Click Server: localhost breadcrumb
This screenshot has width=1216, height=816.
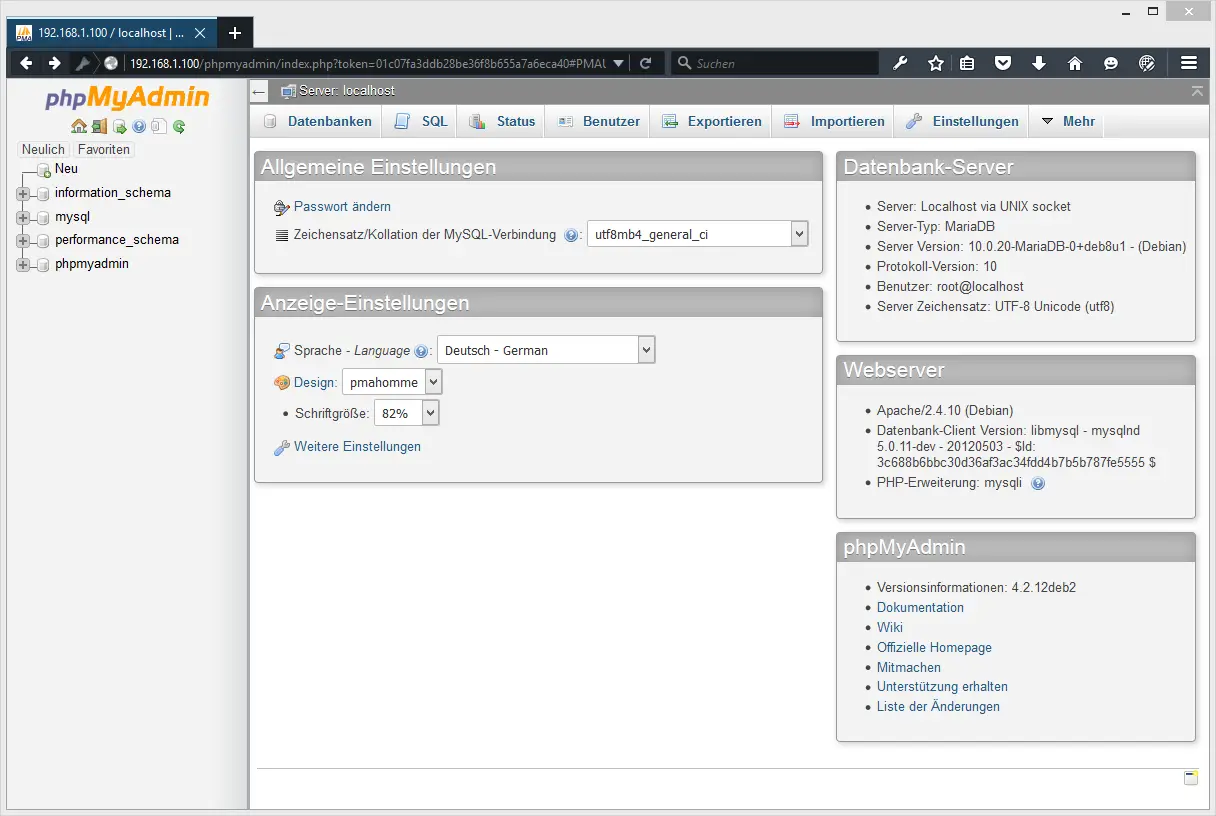click(x=347, y=91)
